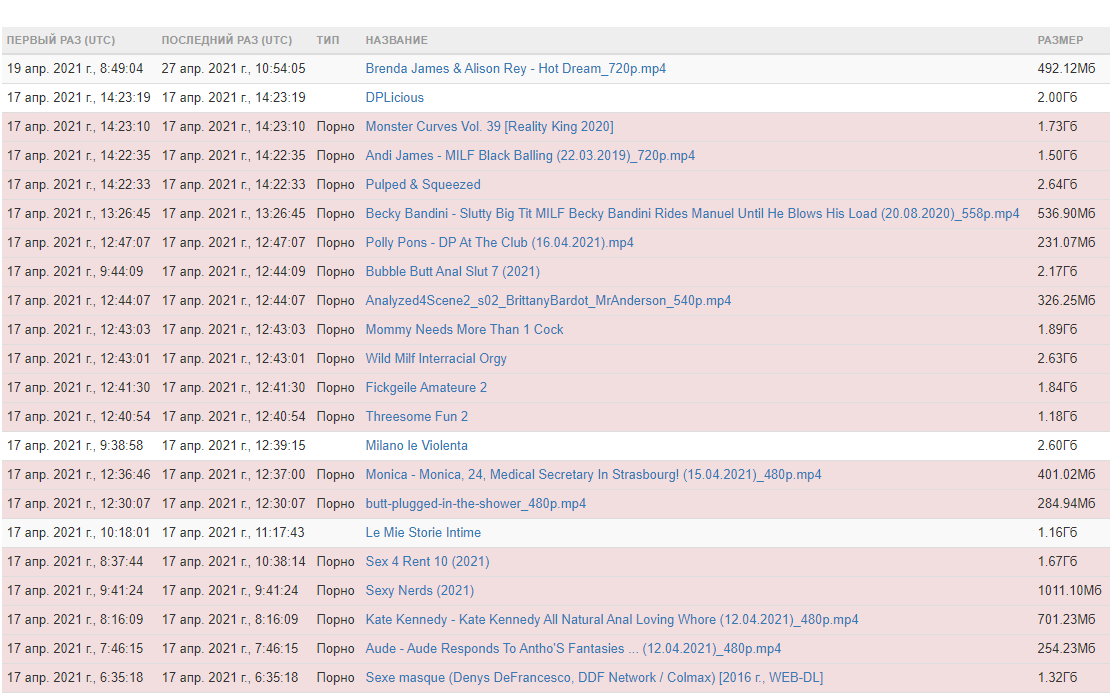1116x693 pixels.
Task: Open the butt-plugged-in-the-shower_480p.mp4 link
Action: pyautogui.click(x=475, y=504)
